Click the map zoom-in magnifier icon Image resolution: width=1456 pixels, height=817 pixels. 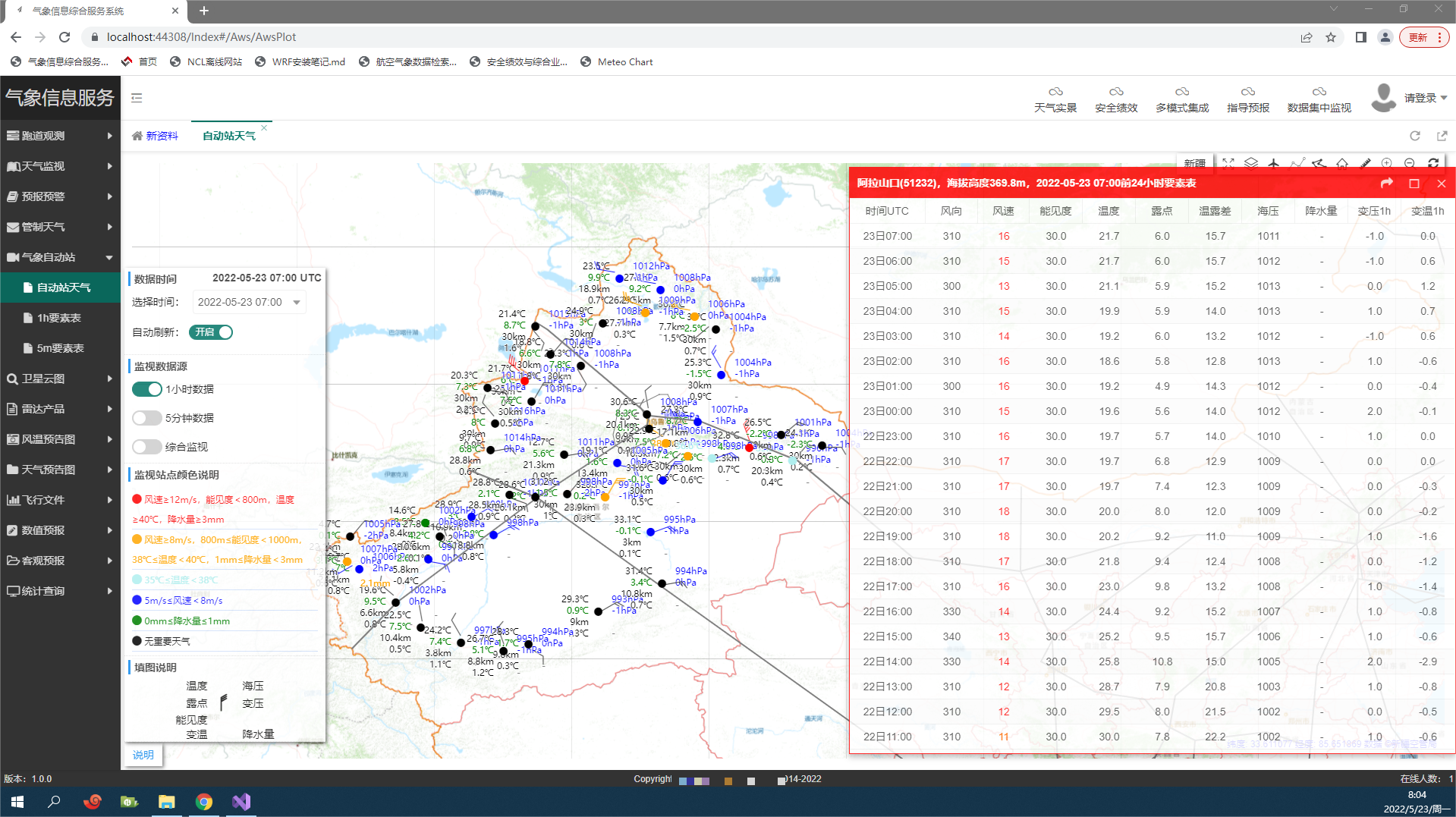point(1387,162)
